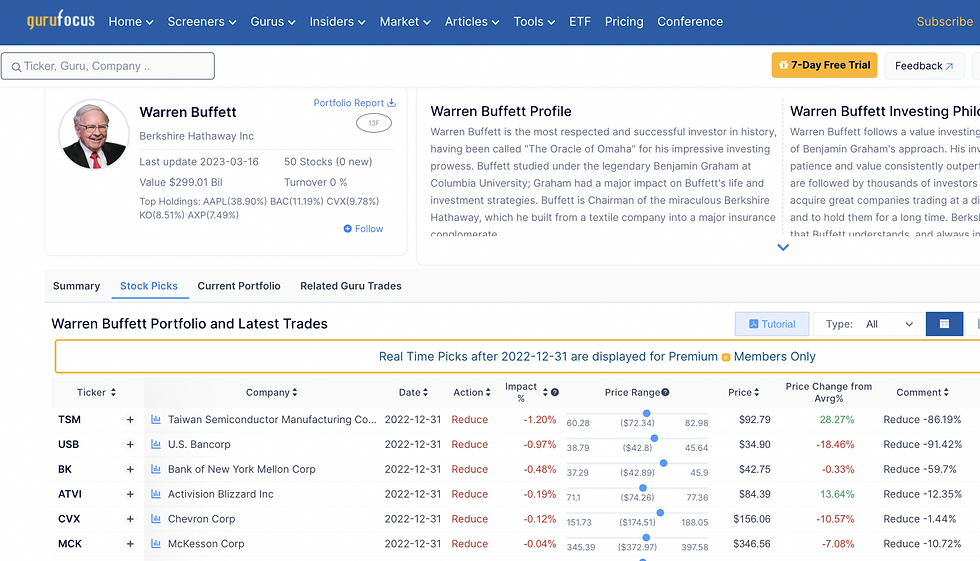Open the Gurus menu dropdown
Screen dimensions: 980x561
click(272, 22)
